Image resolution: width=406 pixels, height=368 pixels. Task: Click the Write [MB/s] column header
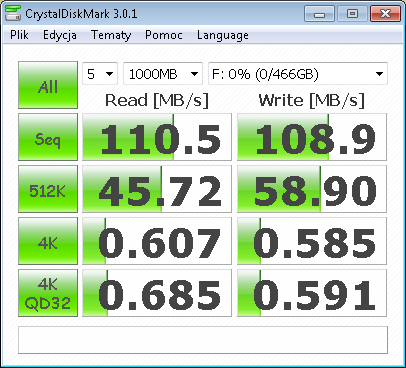point(312,100)
